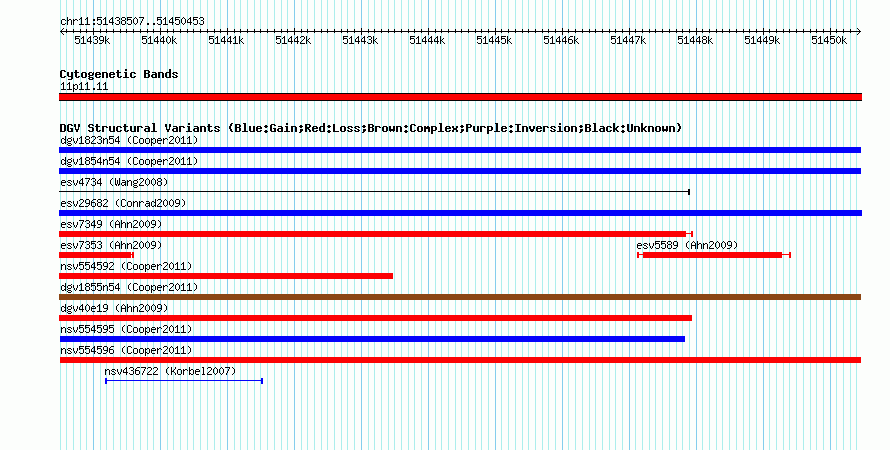Click the 51442k ruler tick label
Screen dimensions: 890x450
293,40
